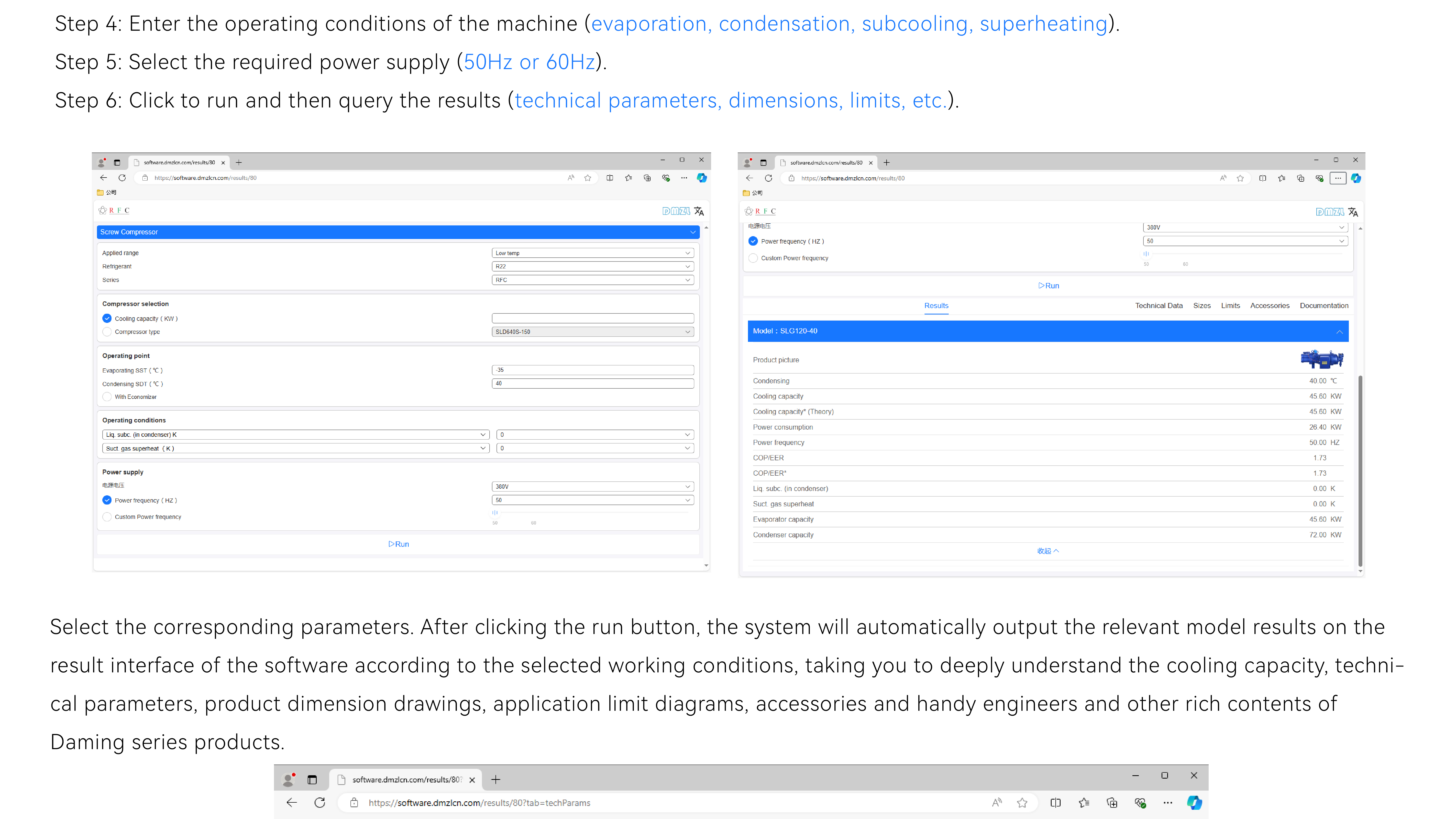Collapse the Model: SLG120-40 panel
Viewport: 1456px width, 819px height.
point(1048,331)
